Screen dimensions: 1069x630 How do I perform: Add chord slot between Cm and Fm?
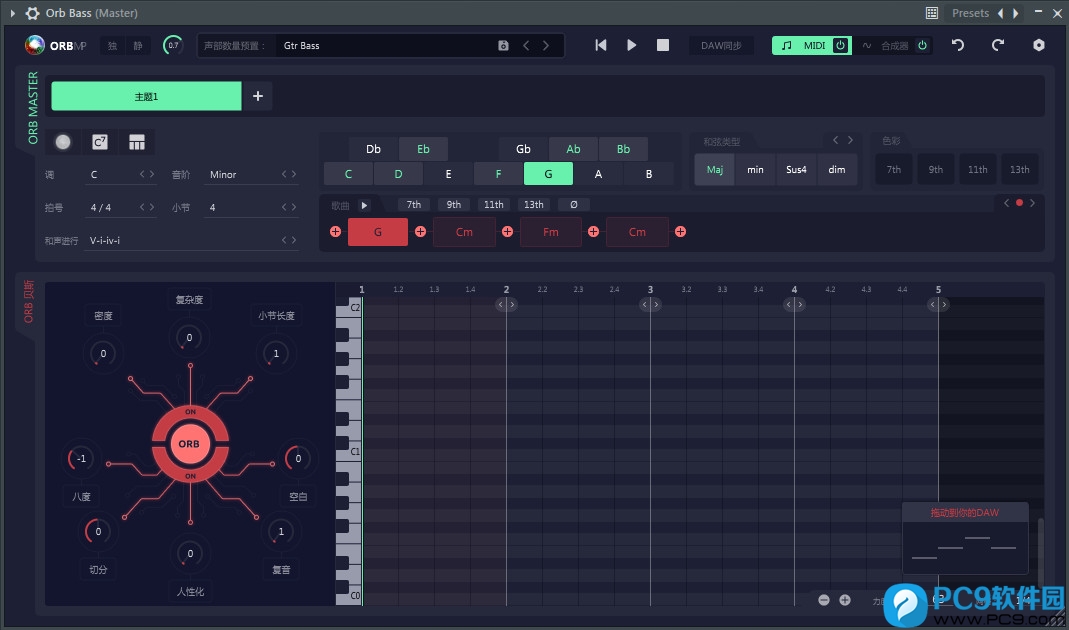(x=507, y=232)
